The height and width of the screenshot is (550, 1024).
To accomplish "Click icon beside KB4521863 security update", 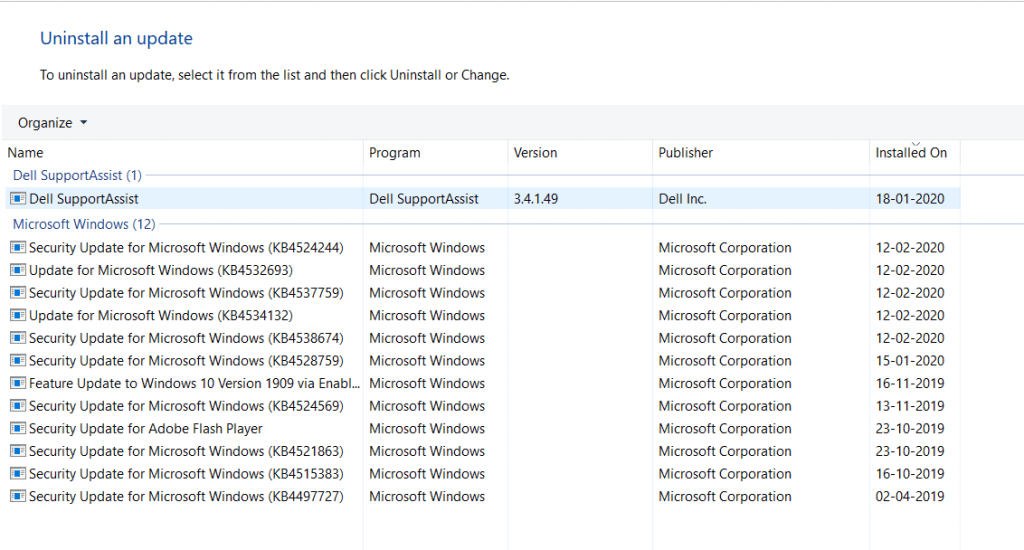I will tap(18, 451).
